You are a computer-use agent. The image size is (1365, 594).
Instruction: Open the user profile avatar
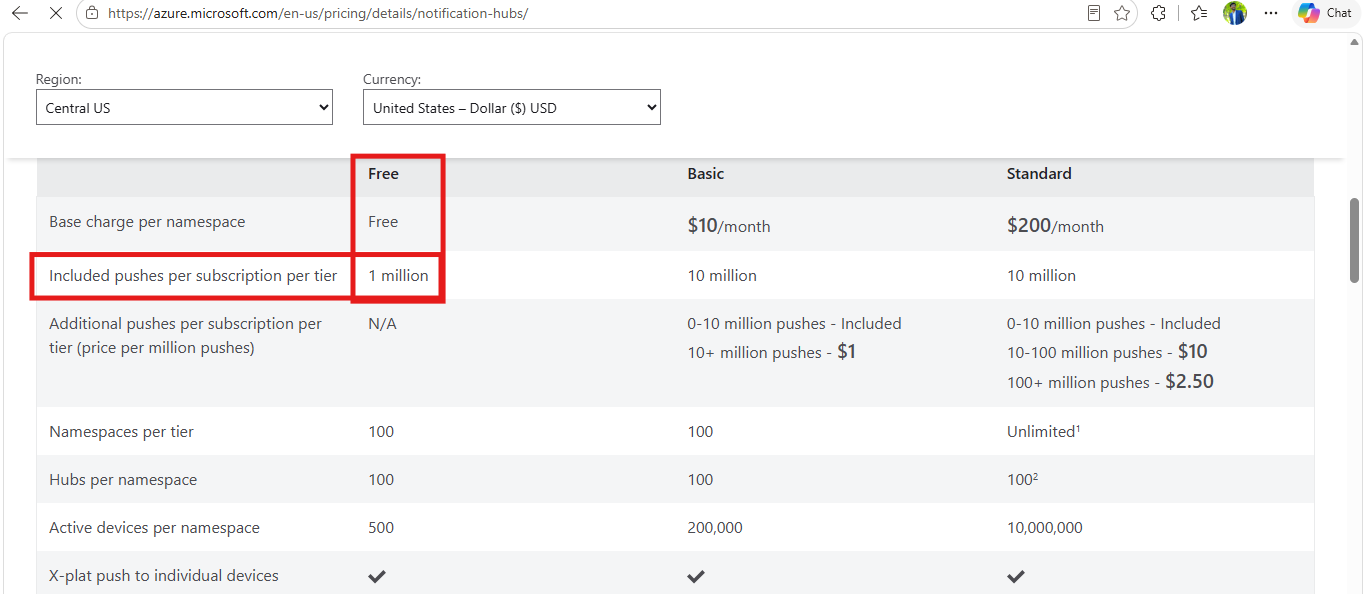1235,13
